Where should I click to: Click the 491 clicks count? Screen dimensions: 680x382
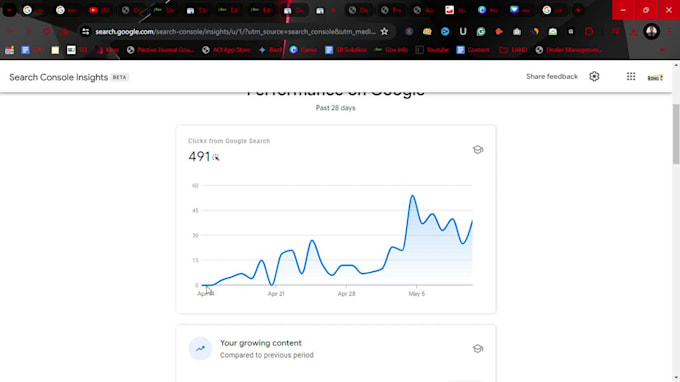[x=199, y=157]
